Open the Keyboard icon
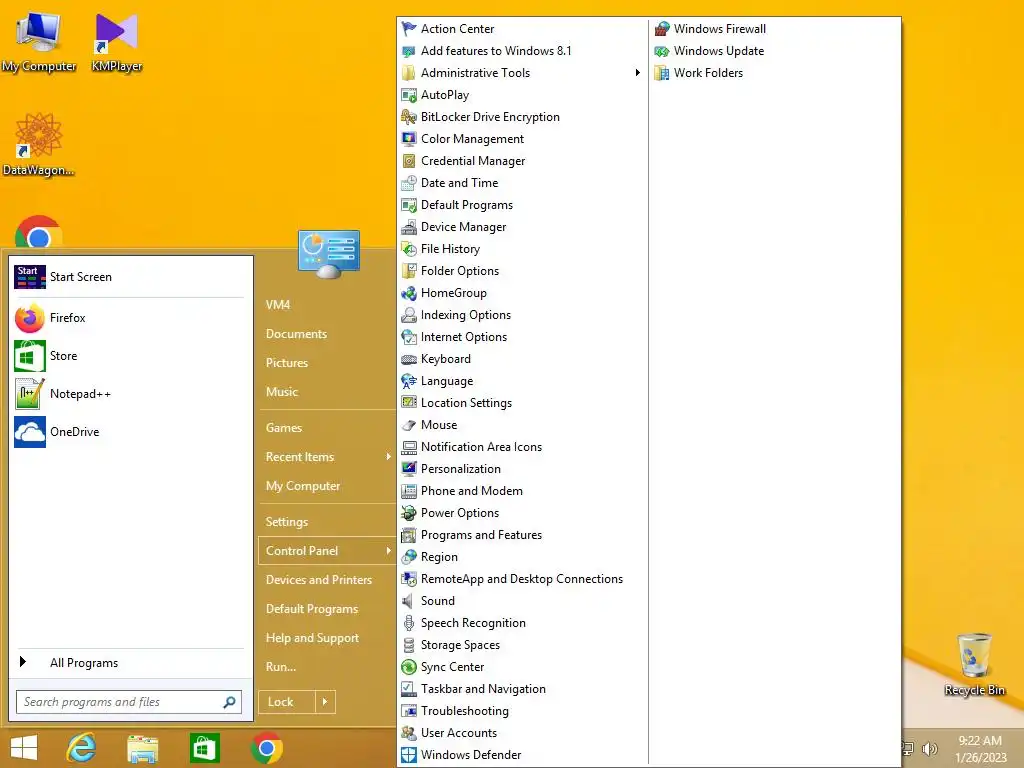The height and width of the screenshot is (768, 1024). coord(409,359)
